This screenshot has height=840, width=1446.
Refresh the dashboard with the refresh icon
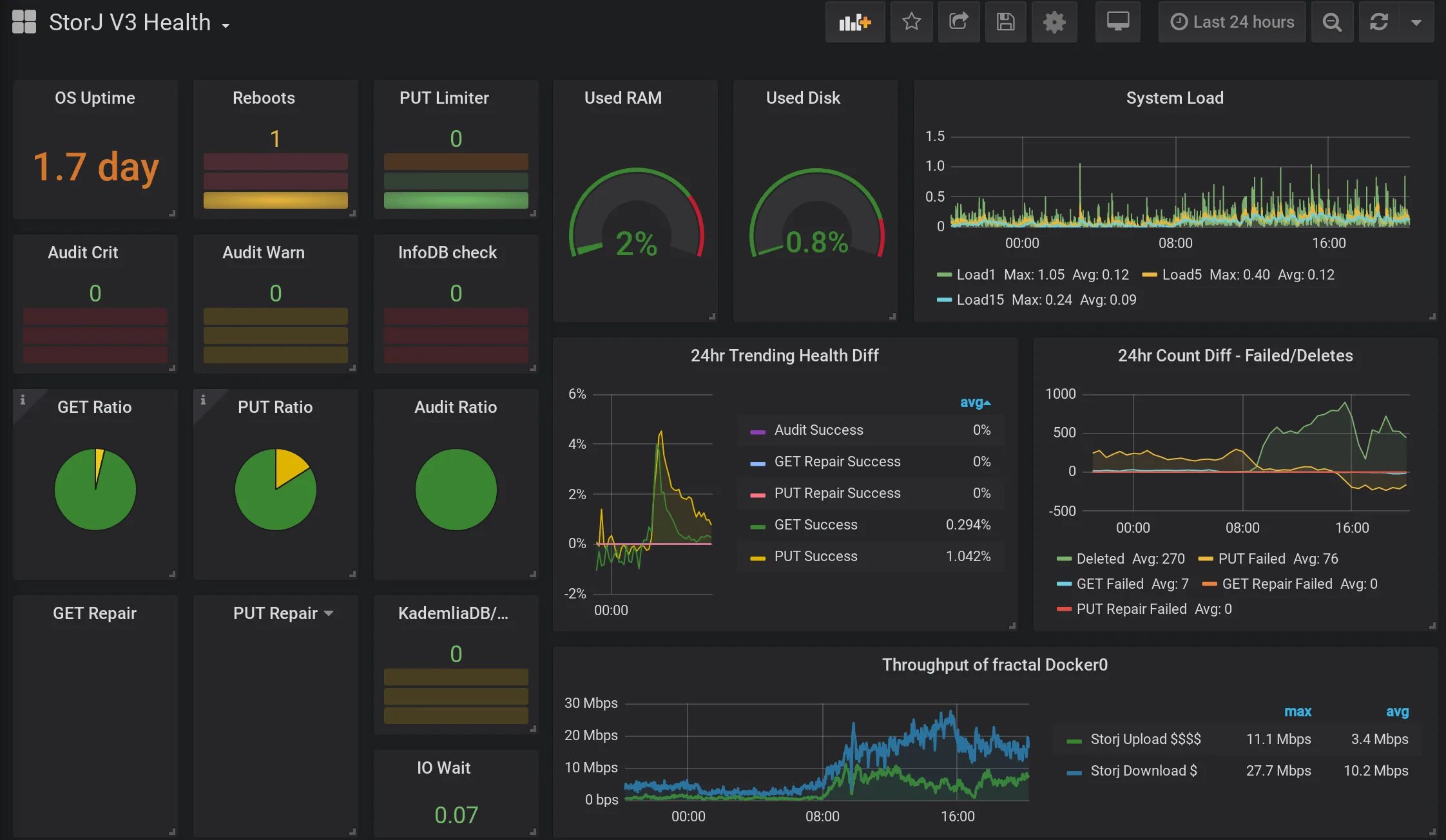click(x=1378, y=23)
